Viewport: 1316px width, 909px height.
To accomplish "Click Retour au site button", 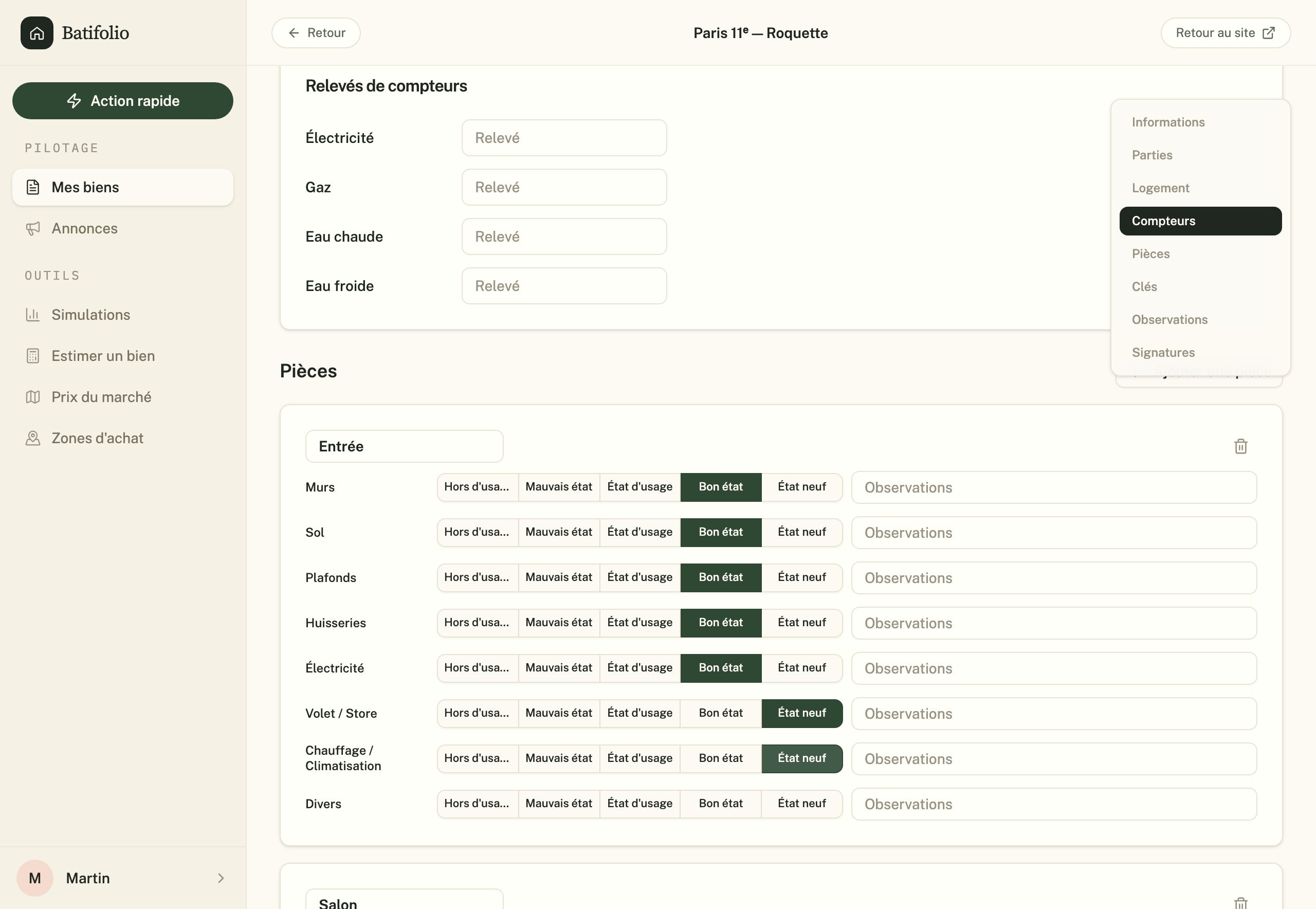I will (x=1226, y=33).
